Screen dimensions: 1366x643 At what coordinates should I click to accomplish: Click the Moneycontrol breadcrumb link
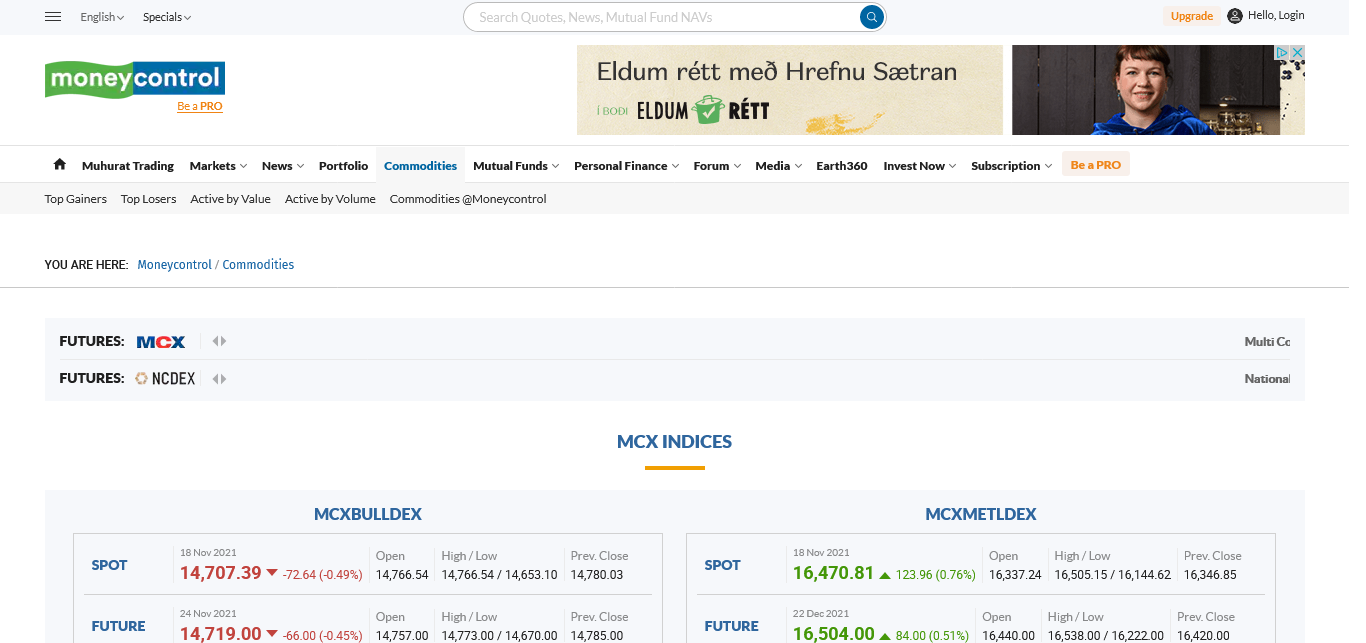(174, 265)
